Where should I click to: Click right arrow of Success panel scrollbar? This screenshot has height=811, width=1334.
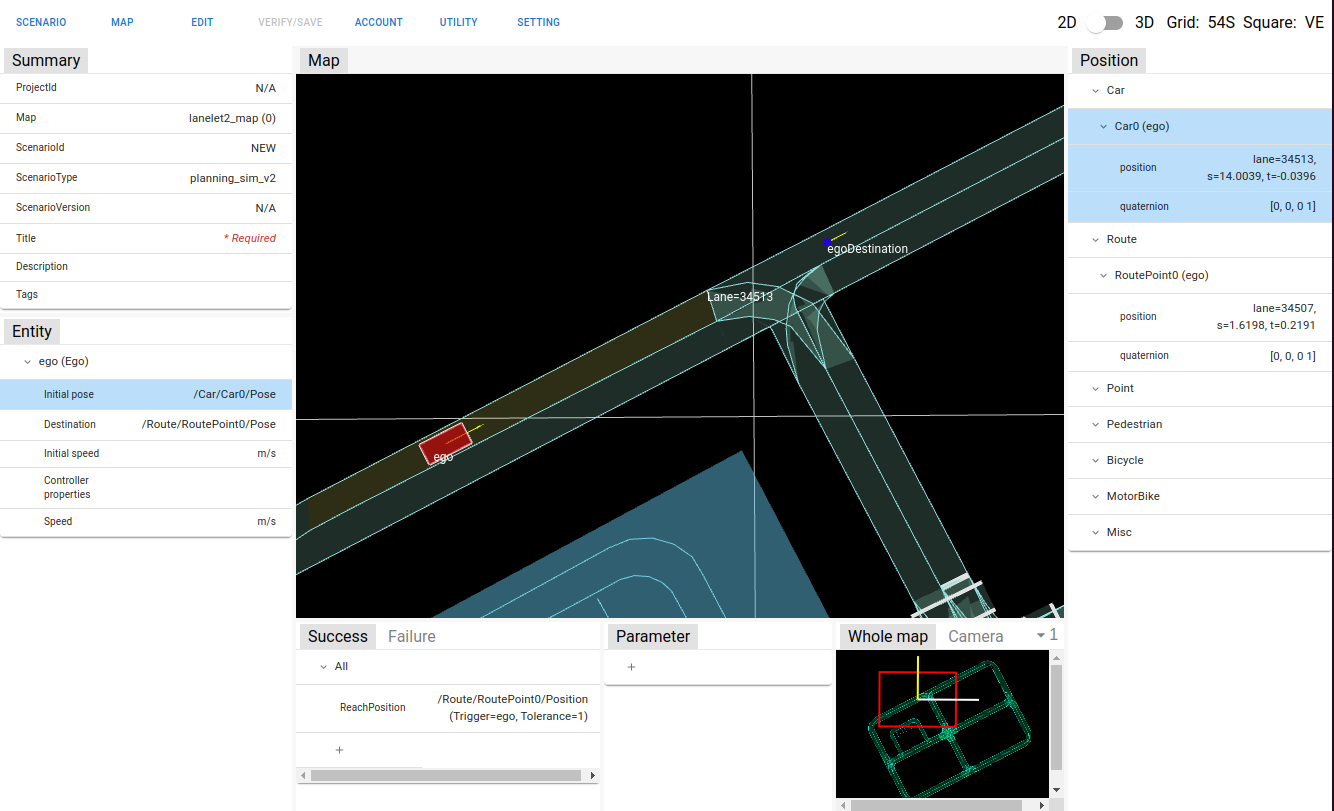click(592, 776)
